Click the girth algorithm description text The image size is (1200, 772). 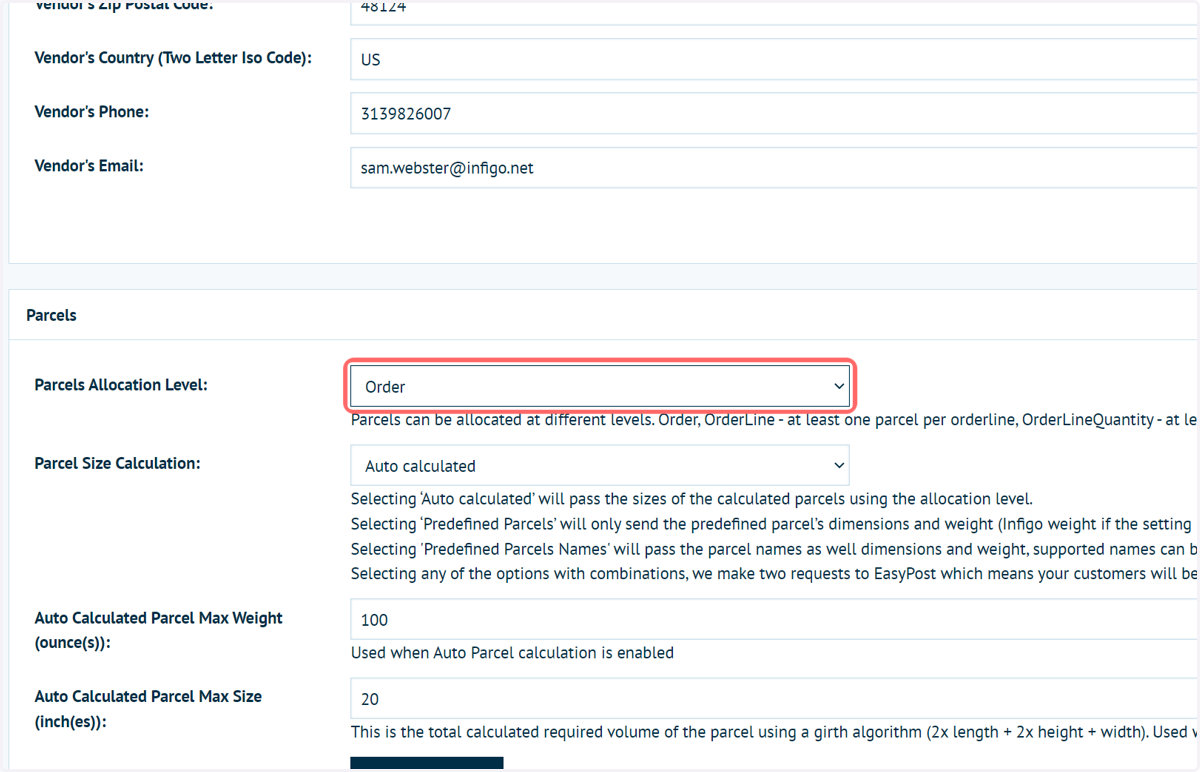click(x=775, y=732)
